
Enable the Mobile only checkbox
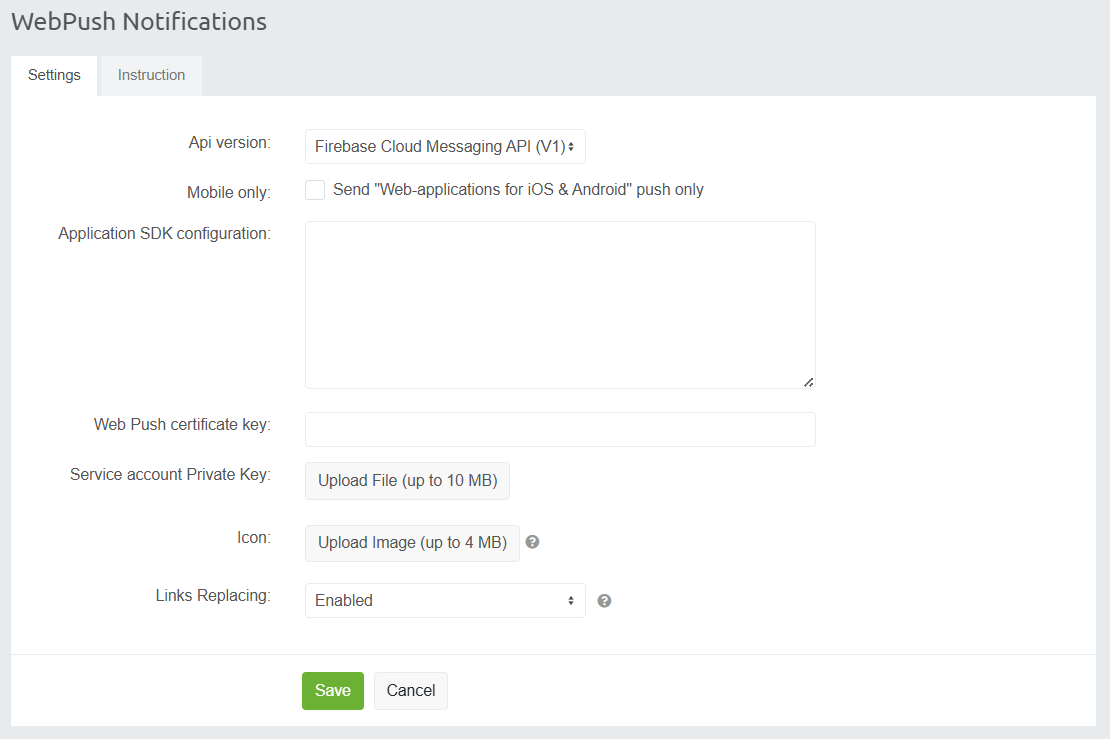[x=315, y=190]
